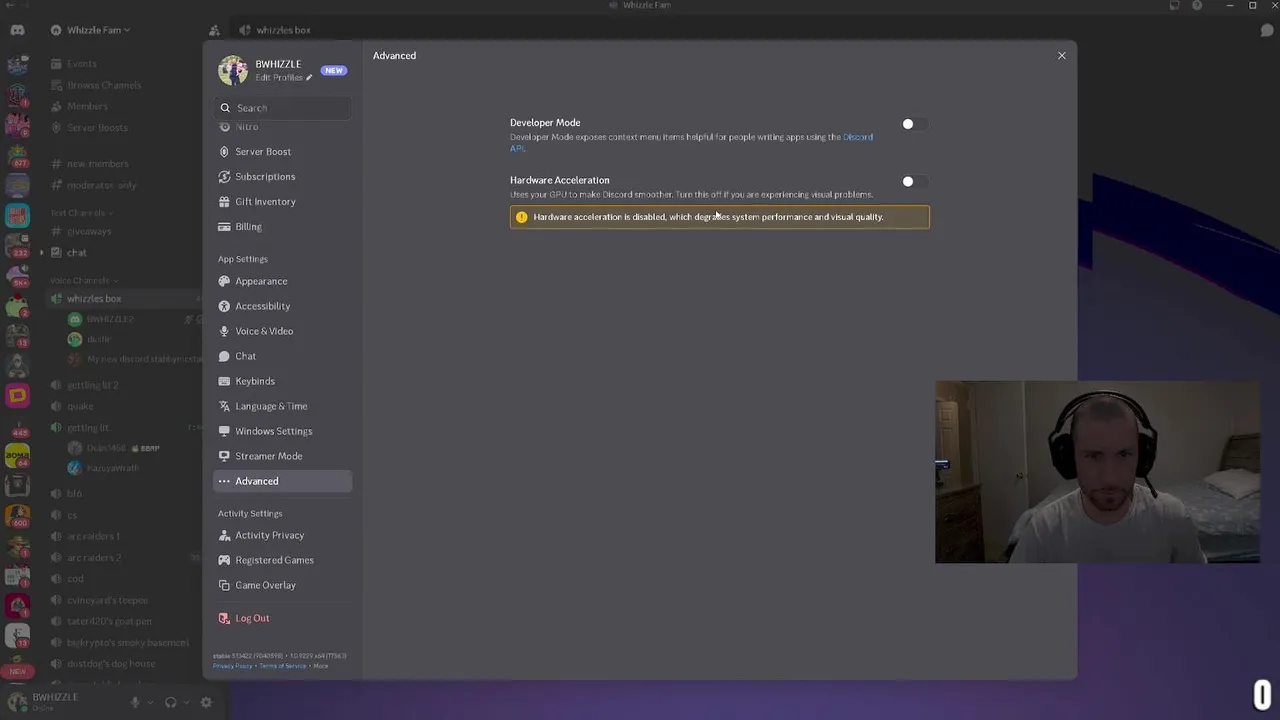The height and width of the screenshot is (720, 1280).
Task: Open the Gift Inventory gift icon
Action: [224, 202]
